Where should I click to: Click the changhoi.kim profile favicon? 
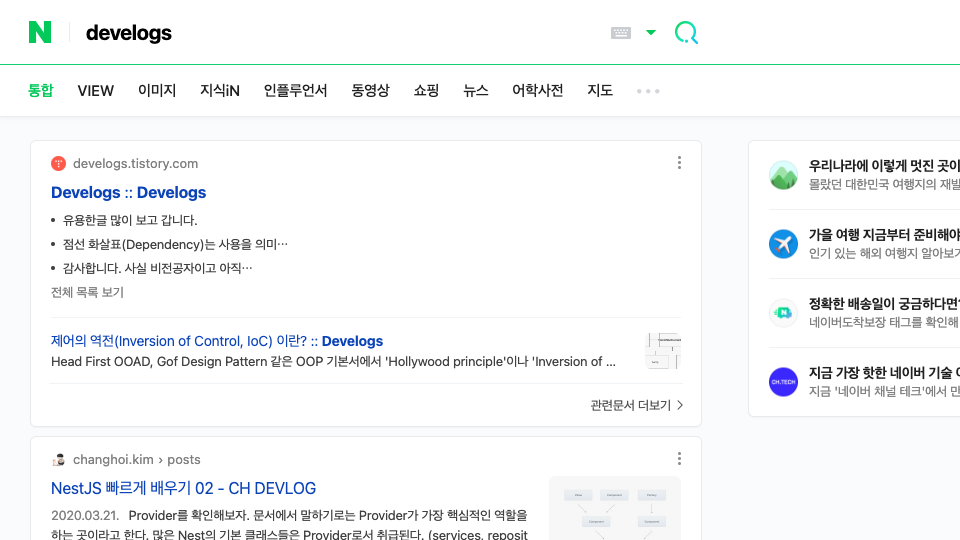click(59, 460)
